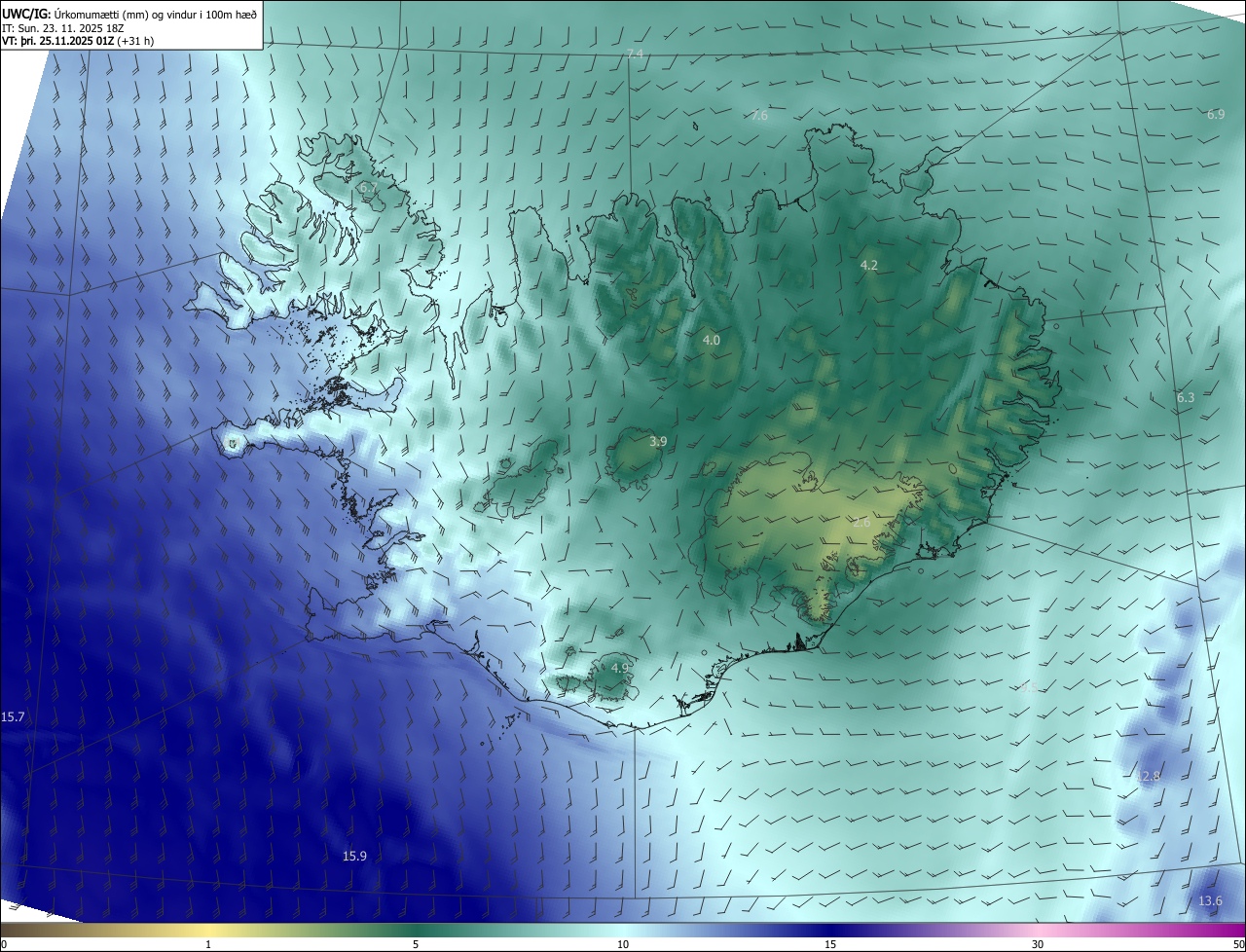Click the title 'UWC/IG: Úrkomumætti (mm) og vindur'
Viewport: 1246px width, 952px height.
pyautogui.click(x=129, y=14)
